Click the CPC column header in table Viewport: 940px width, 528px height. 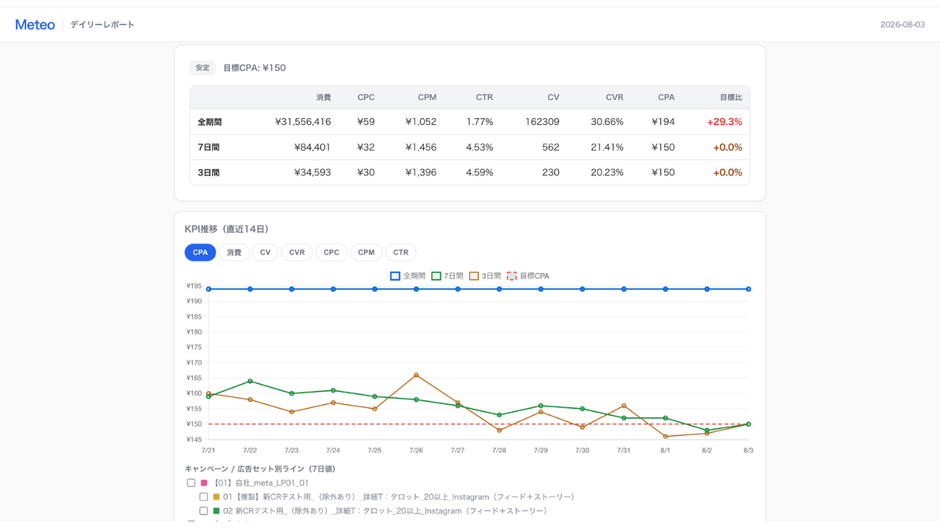tap(366, 97)
